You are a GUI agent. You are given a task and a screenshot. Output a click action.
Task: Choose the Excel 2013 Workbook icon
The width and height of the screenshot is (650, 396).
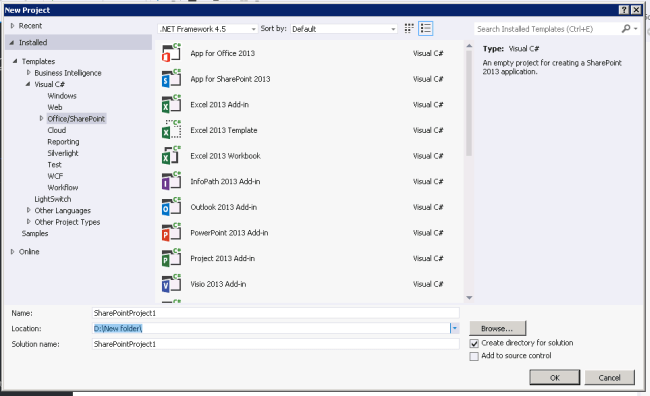[171, 156]
